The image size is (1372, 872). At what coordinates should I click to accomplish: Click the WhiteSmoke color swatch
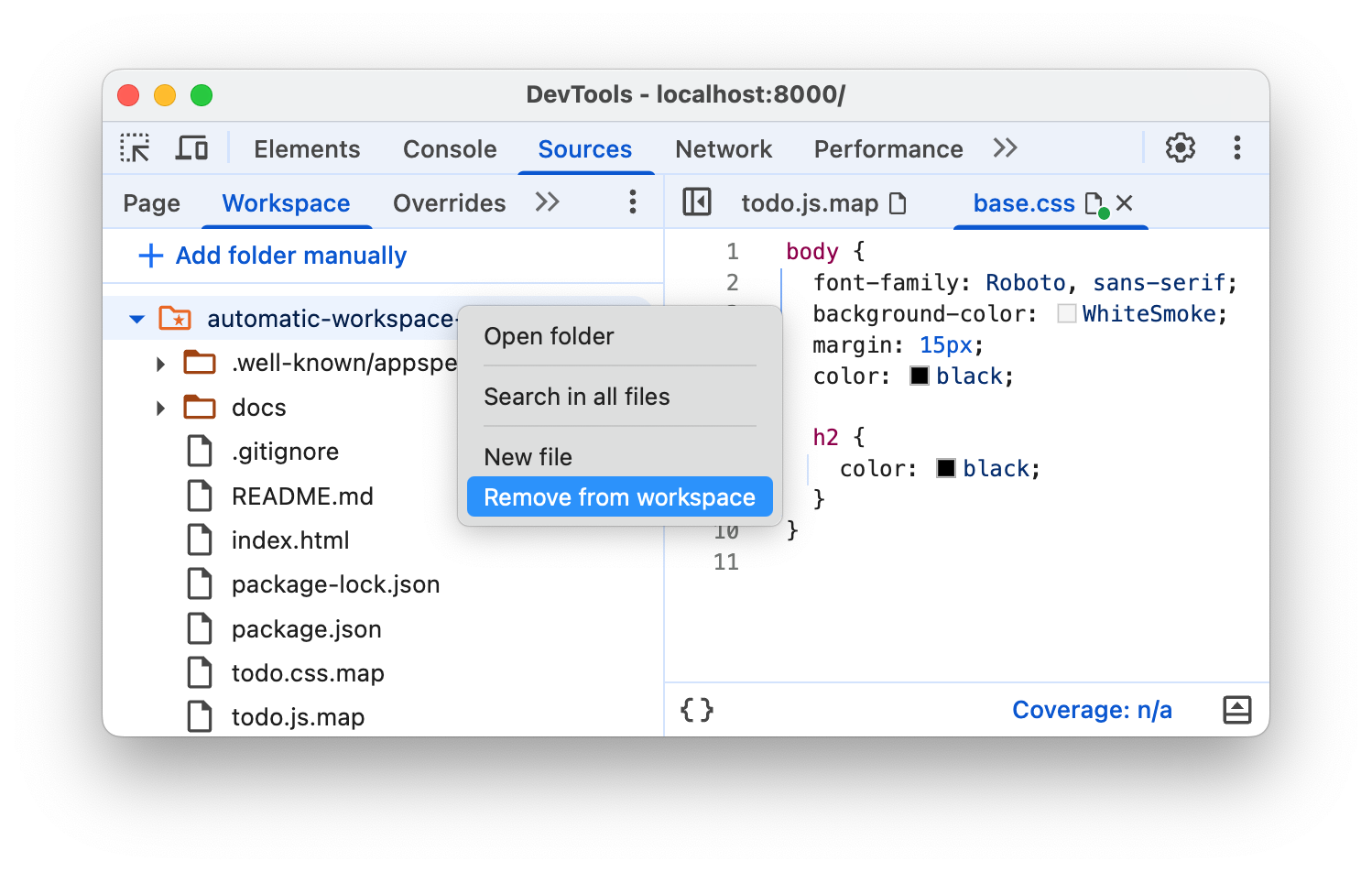pyautogui.click(x=1065, y=312)
